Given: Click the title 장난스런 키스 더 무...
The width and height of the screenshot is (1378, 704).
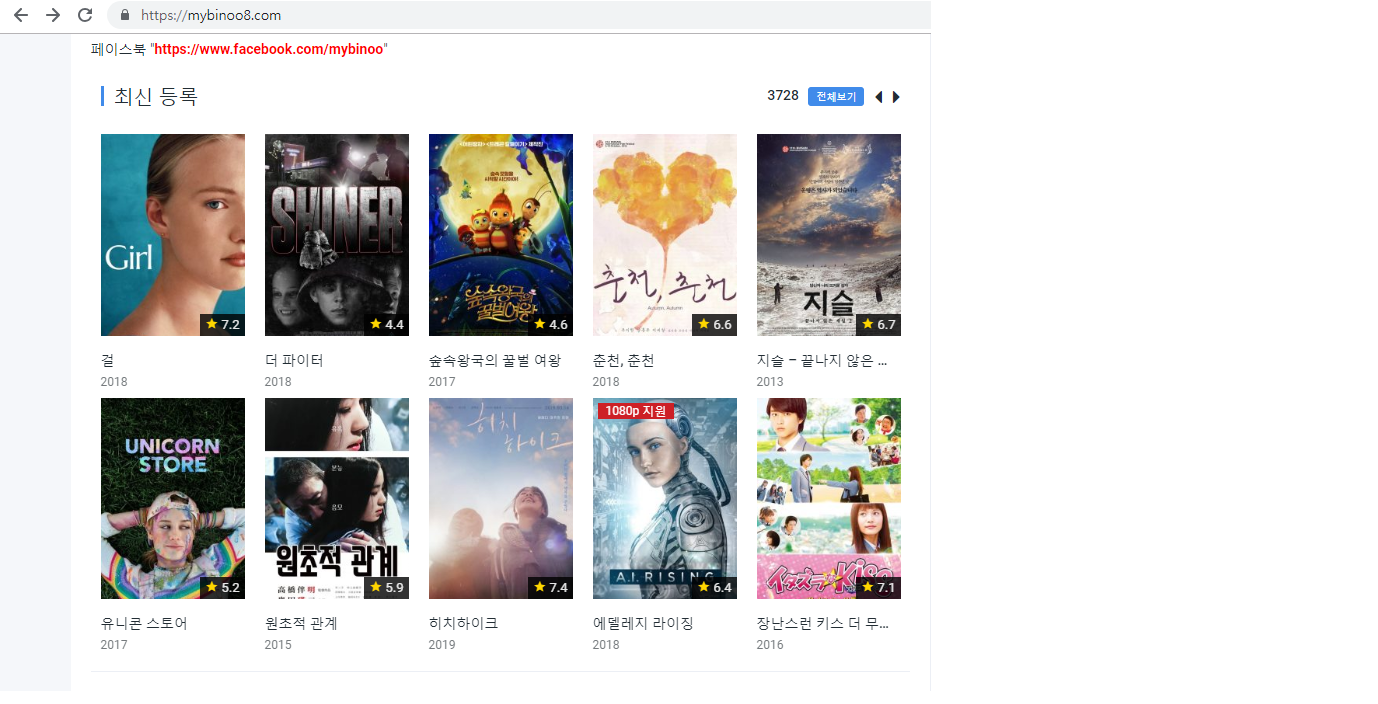Looking at the screenshot, I should (x=822, y=623).
